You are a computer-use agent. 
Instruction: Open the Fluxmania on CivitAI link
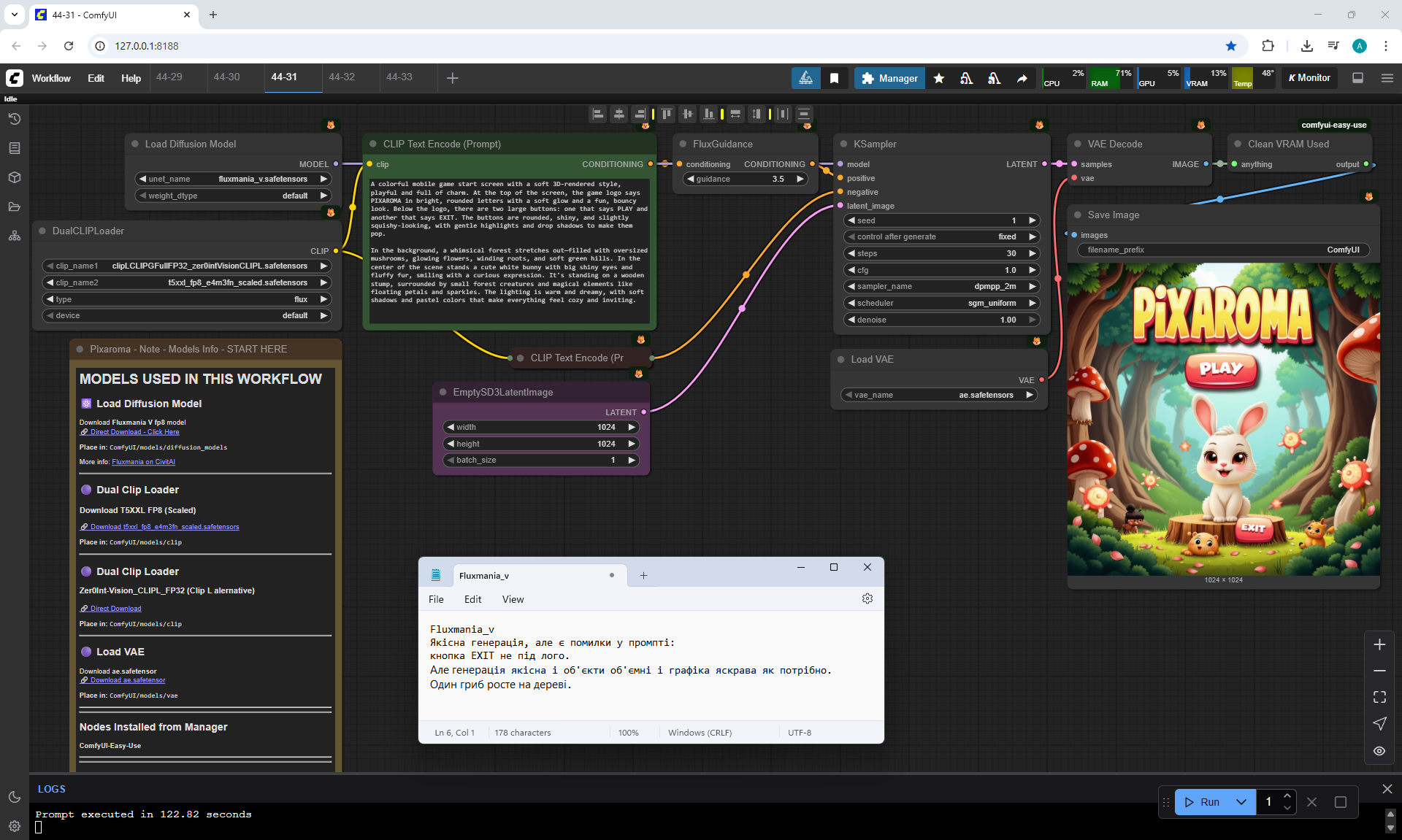(x=143, y=462)
